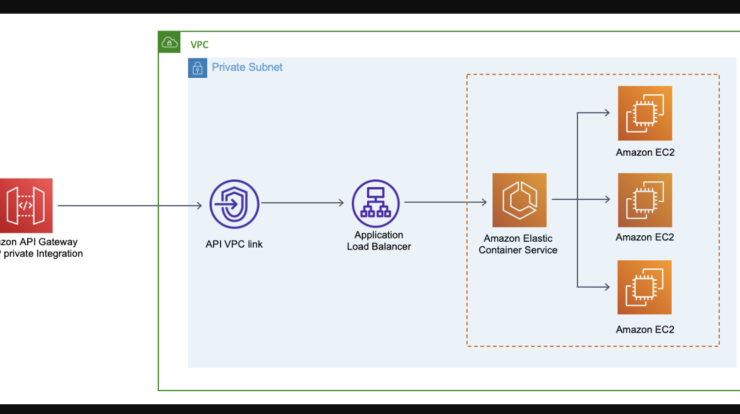
Task: Click the 'Amazon EC2' caption under bottom icon
Action: click(645, 330)
